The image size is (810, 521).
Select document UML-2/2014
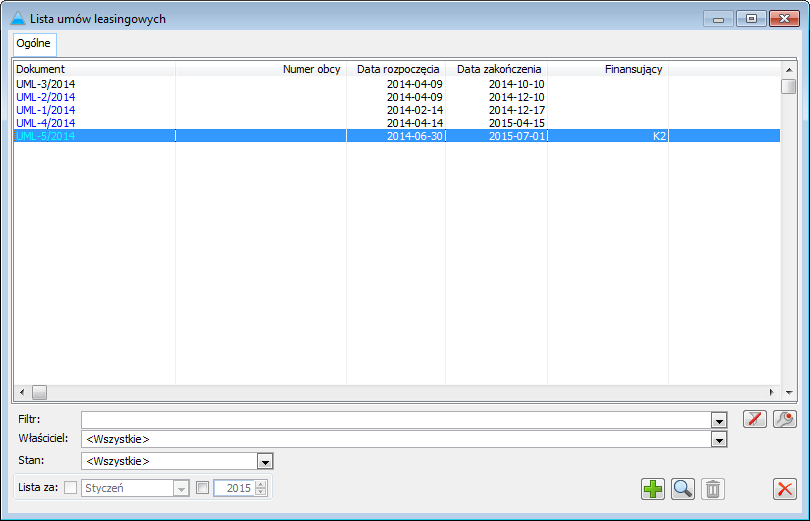(x=45, y=97)
